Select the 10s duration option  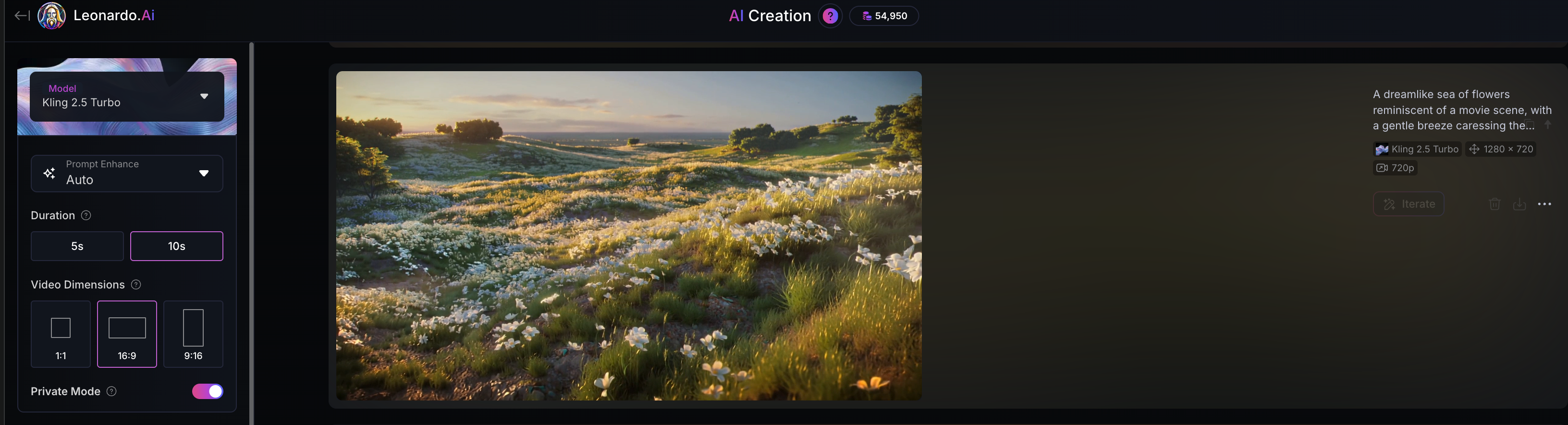click(x=176, y=246)
